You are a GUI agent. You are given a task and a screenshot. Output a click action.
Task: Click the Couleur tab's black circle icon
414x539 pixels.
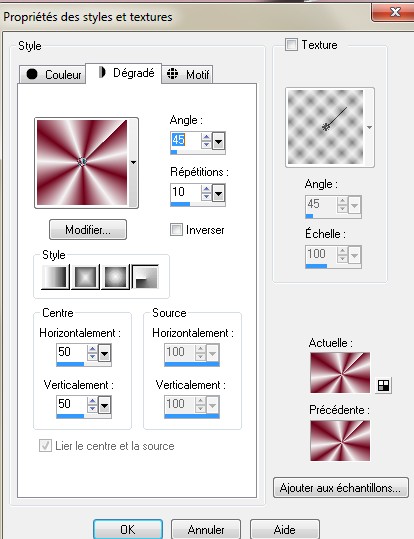(32, 74)
